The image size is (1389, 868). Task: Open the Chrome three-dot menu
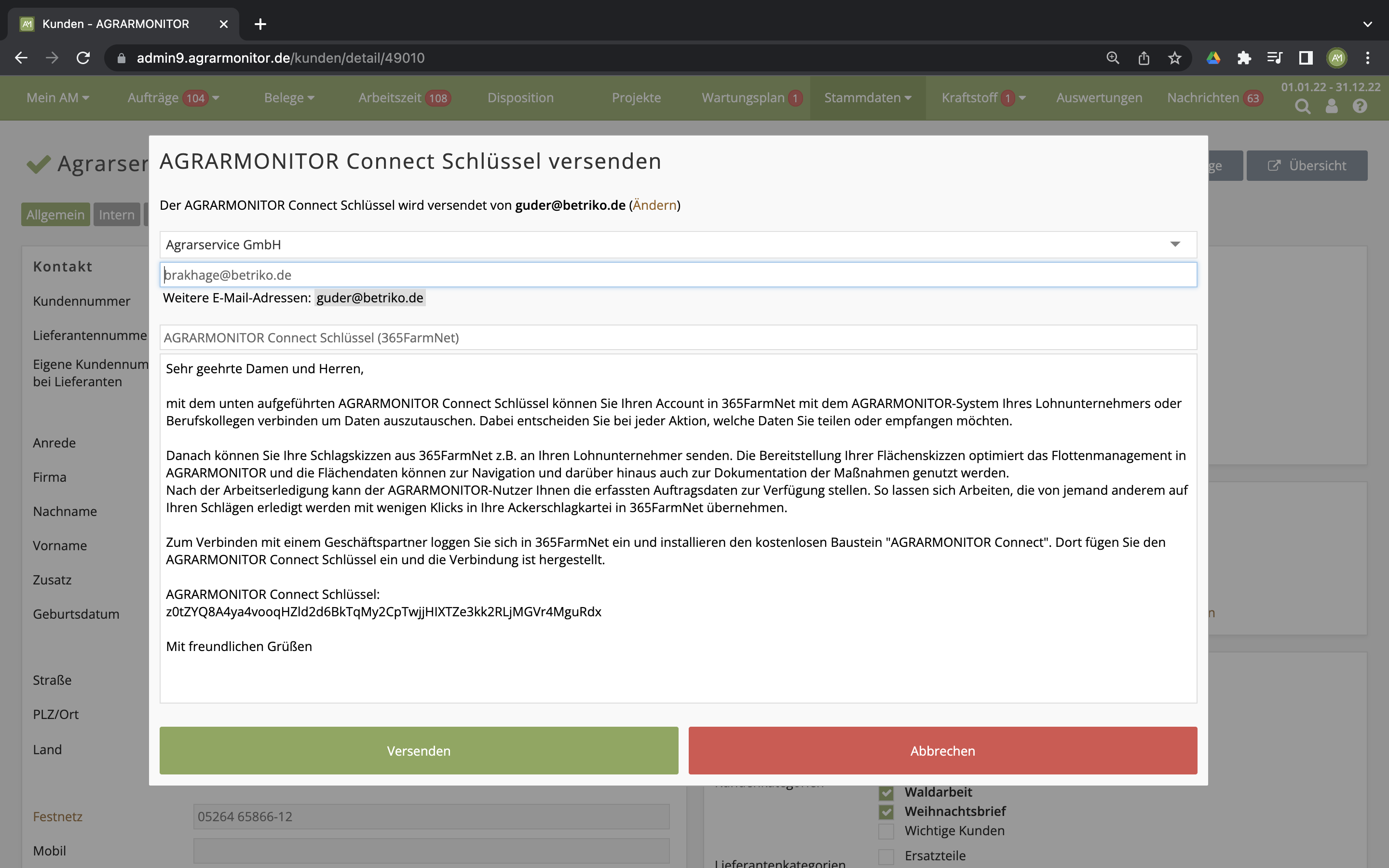coord(1368,58)
